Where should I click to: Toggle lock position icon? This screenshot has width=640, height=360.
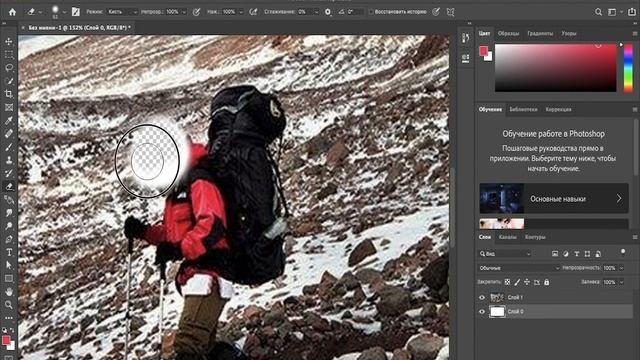(527, 282)
